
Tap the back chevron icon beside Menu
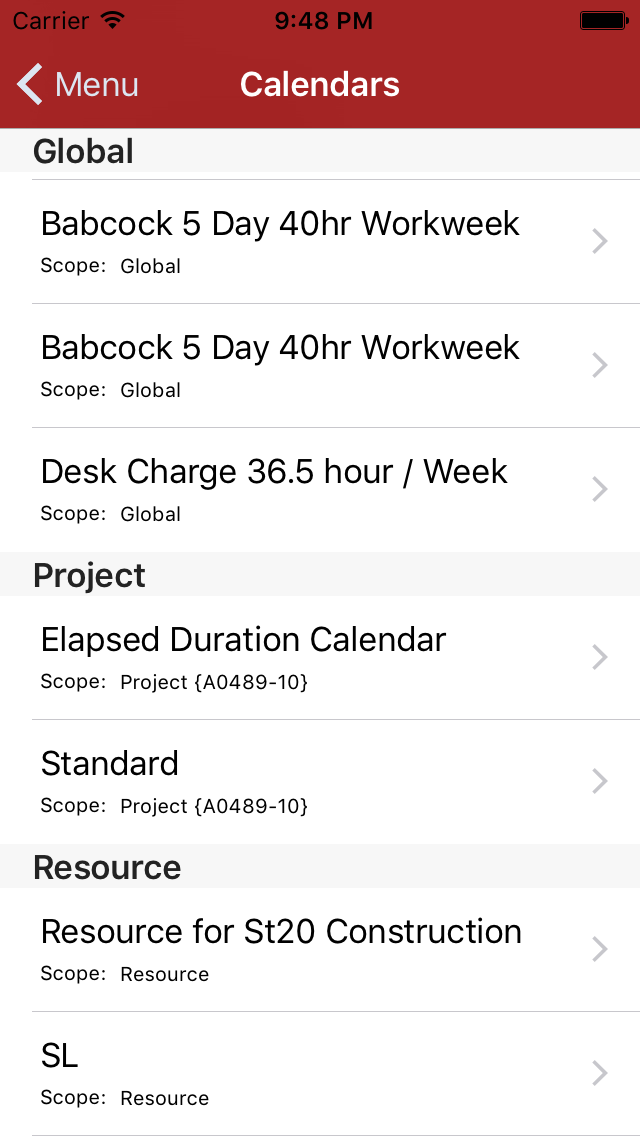click(x=30, y=84)
